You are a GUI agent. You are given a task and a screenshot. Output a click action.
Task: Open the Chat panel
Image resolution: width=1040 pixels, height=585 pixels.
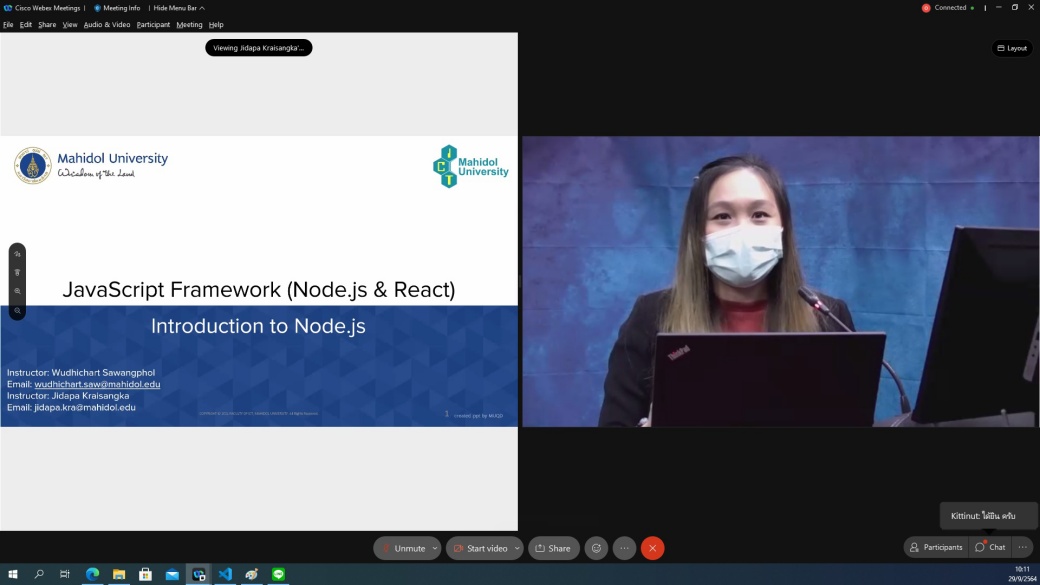991,547
